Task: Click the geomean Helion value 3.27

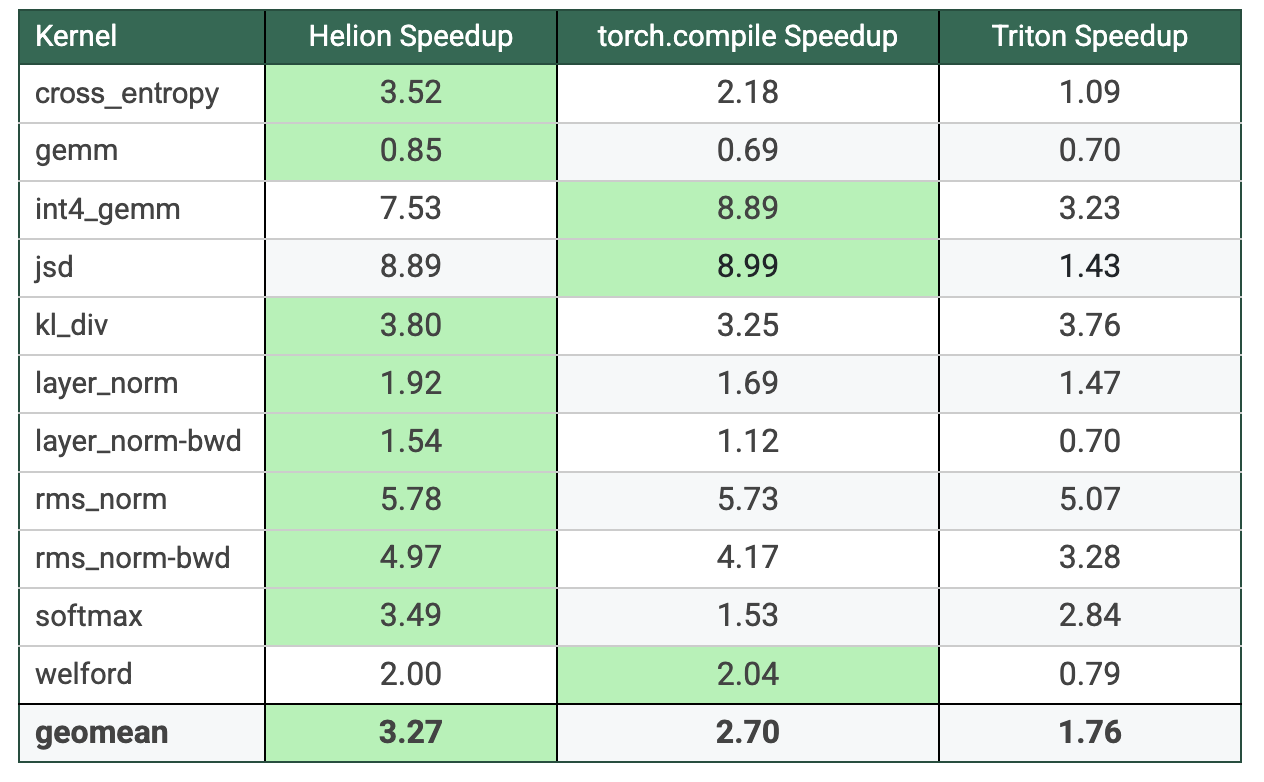Action: 410,732
